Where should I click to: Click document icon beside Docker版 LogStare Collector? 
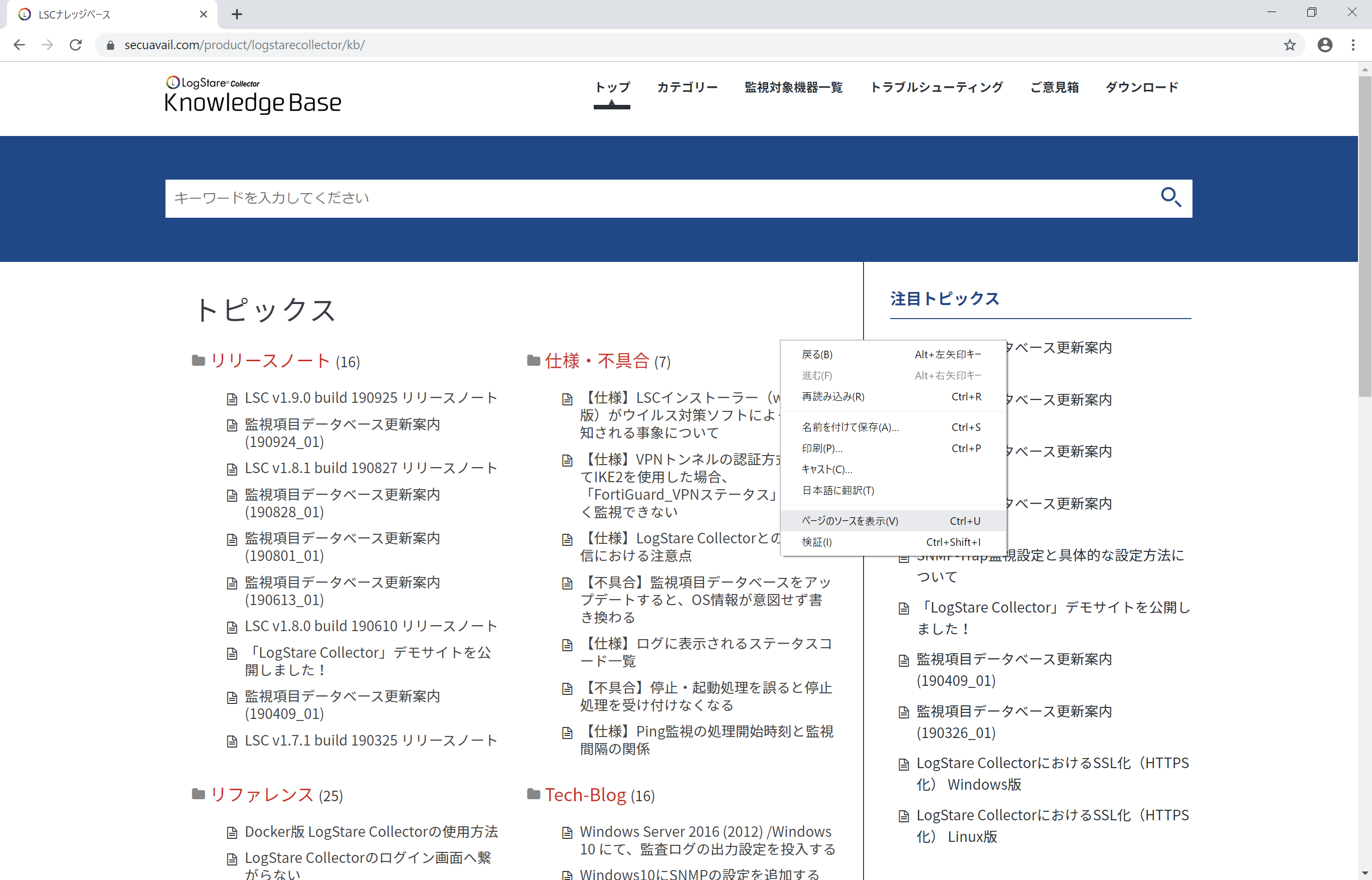point(232,832)
